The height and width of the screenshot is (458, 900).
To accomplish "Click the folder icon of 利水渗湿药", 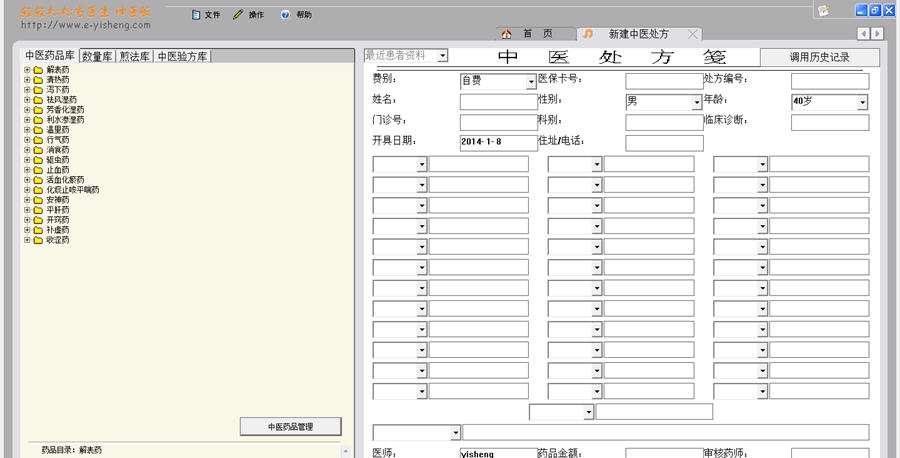I will point(38,120).
